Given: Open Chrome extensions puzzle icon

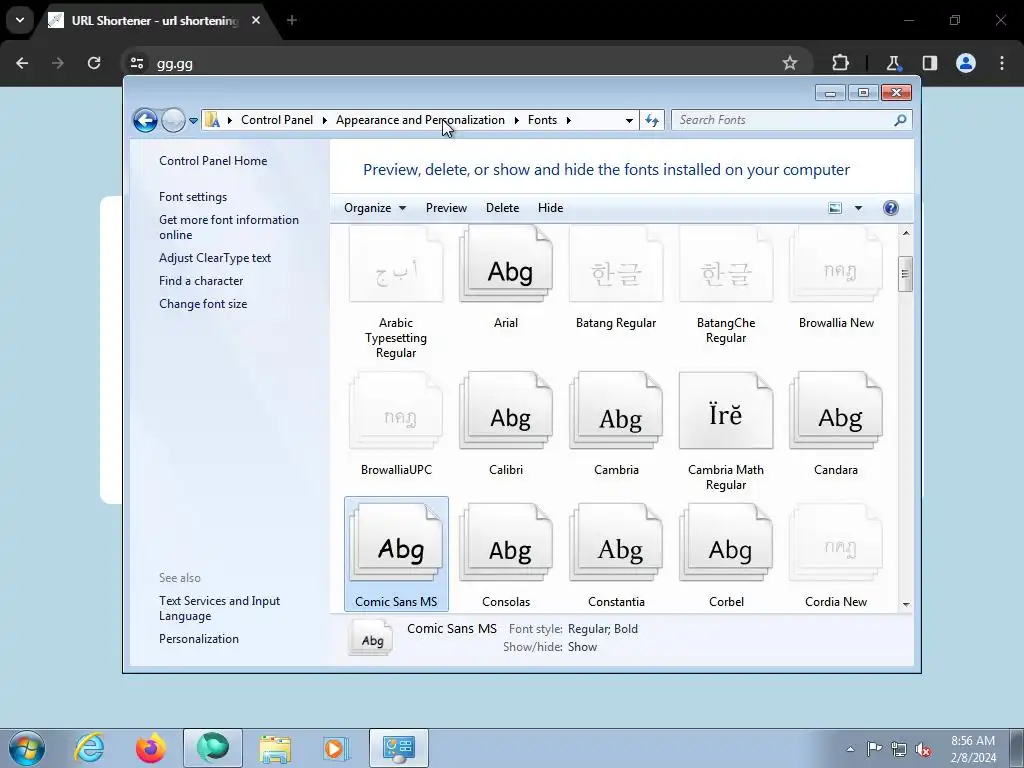Looking at the screenshot, I should point(840,63).
